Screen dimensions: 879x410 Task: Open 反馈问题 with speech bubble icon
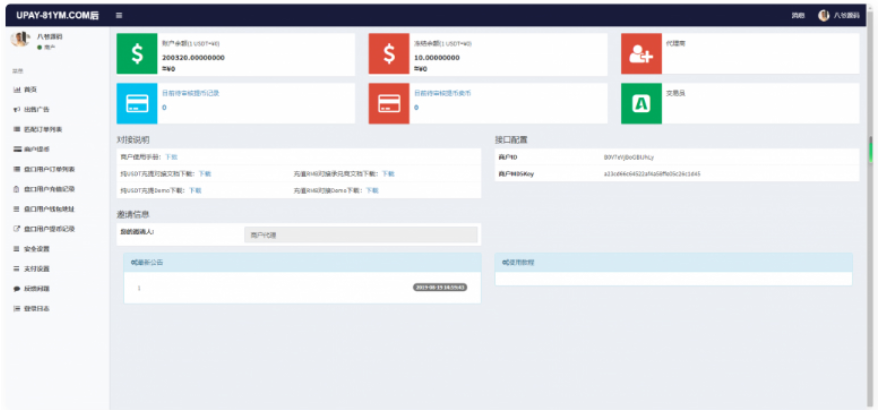[31, 289]
